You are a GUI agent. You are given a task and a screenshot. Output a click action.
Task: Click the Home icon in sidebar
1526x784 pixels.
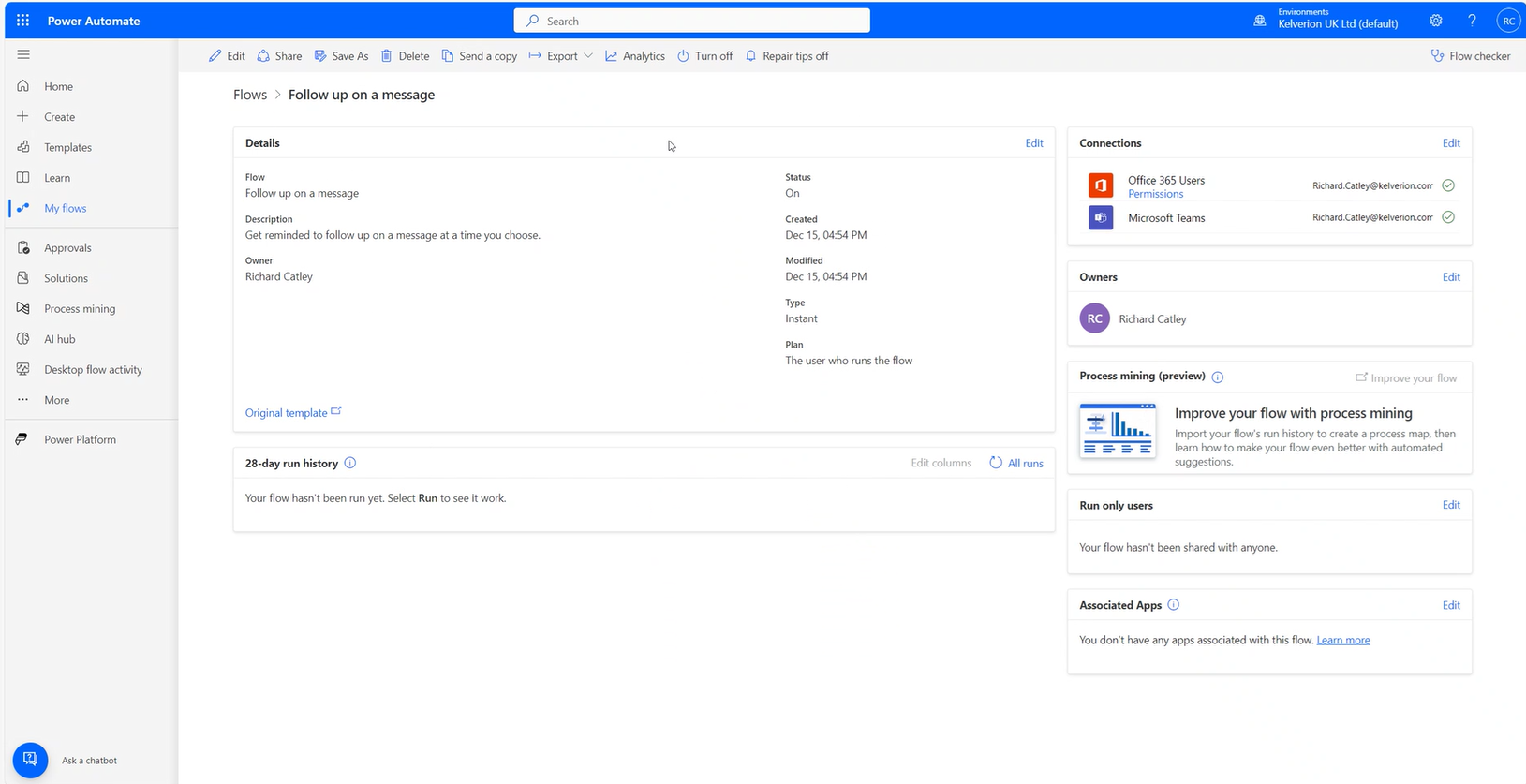point(23,86)
